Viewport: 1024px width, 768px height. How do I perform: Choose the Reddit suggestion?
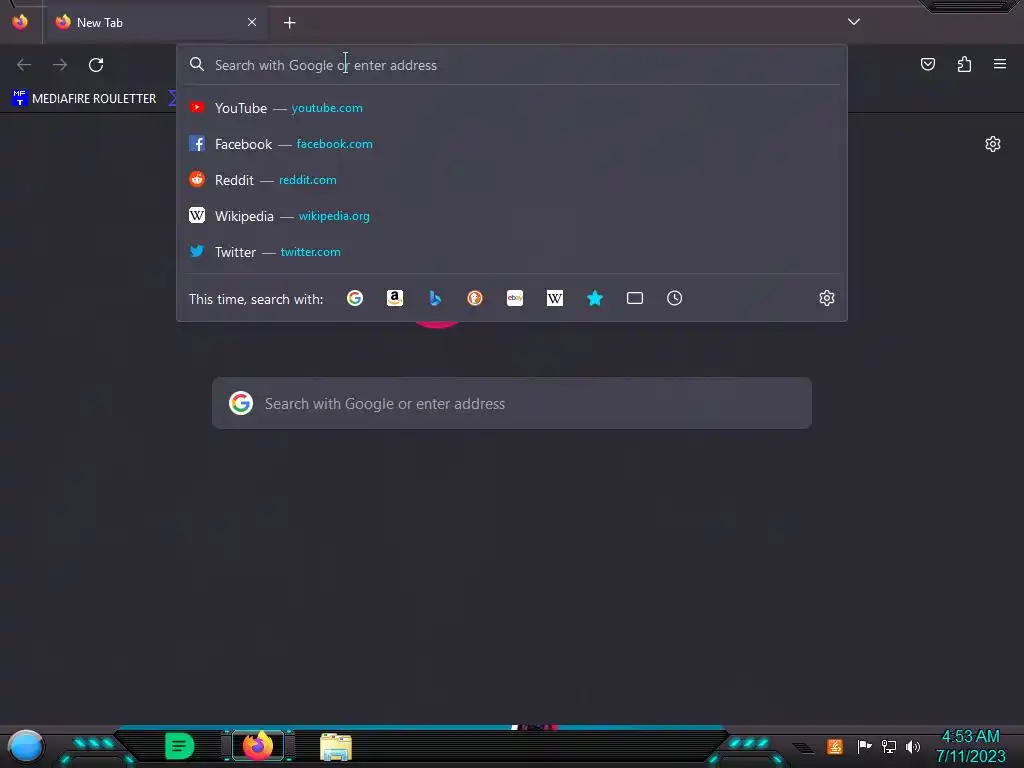pos(512,180)
